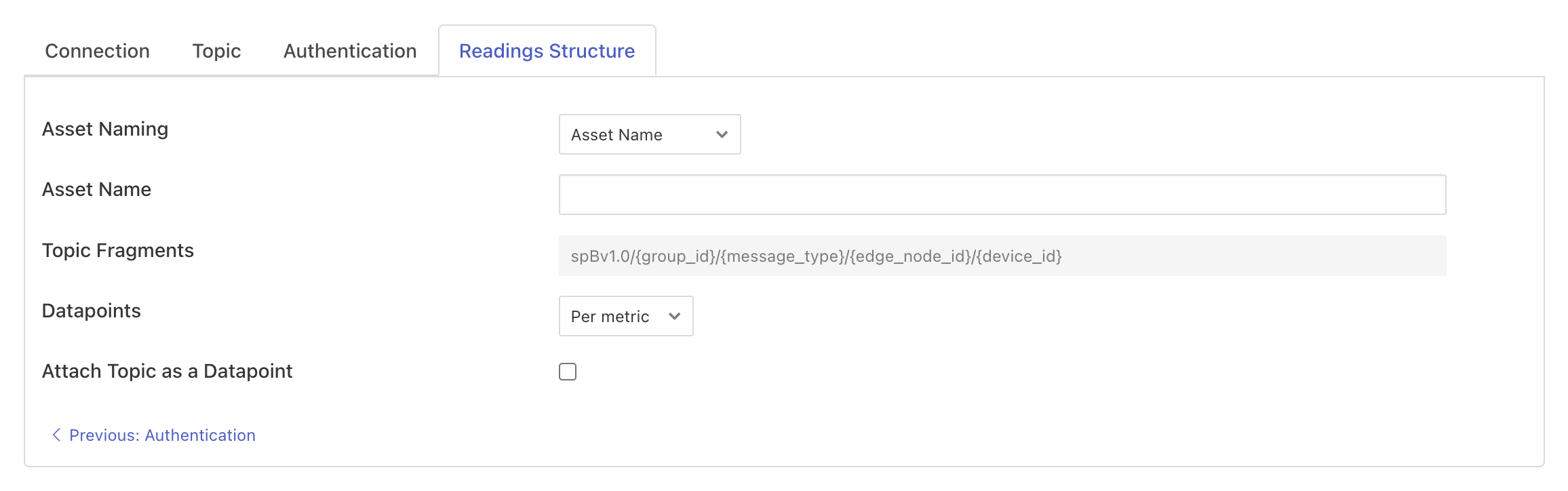The image size is (1568, 491).
Task: Click the 'Asset Name' value in Asset Naming selector
Action: click(x=616, y=135)
